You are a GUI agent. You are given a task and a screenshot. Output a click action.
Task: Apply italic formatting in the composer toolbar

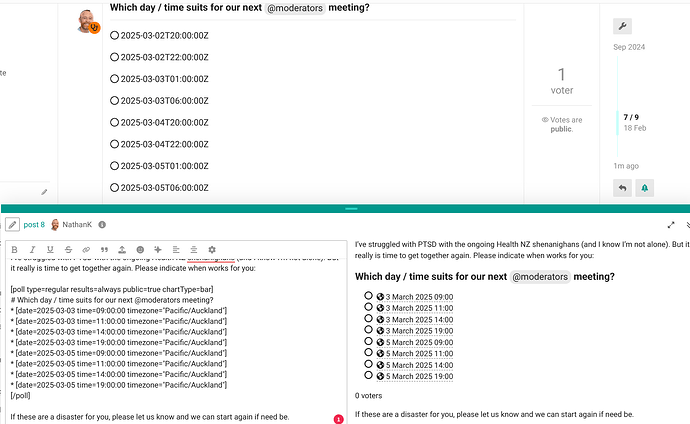32,249
